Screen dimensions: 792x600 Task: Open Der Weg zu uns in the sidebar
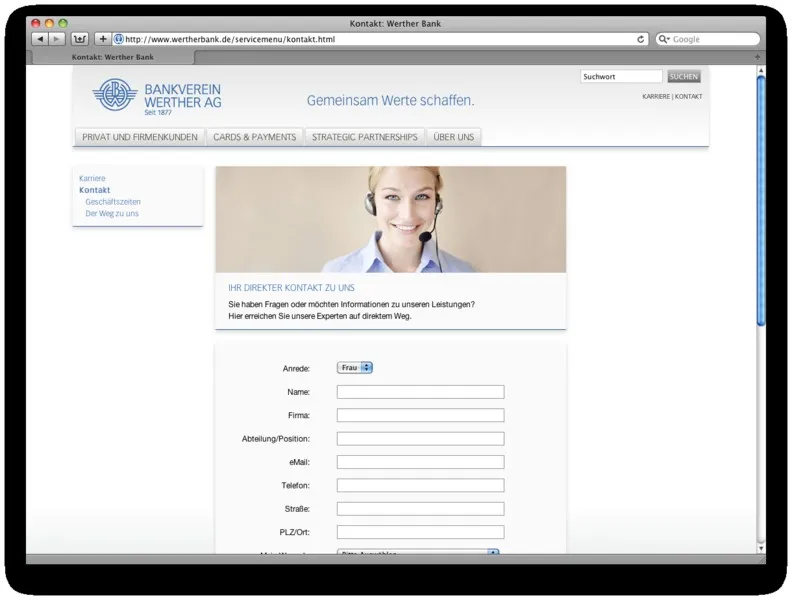pos(112,213)
